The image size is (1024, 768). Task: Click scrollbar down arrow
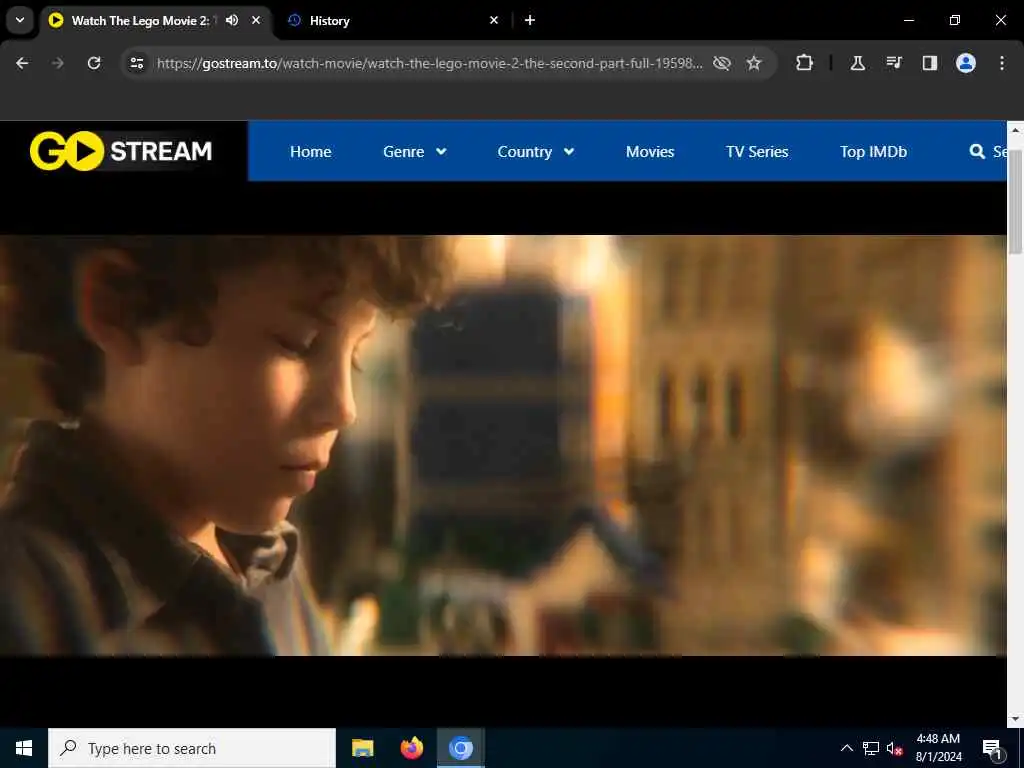(x=1015, y=719)
